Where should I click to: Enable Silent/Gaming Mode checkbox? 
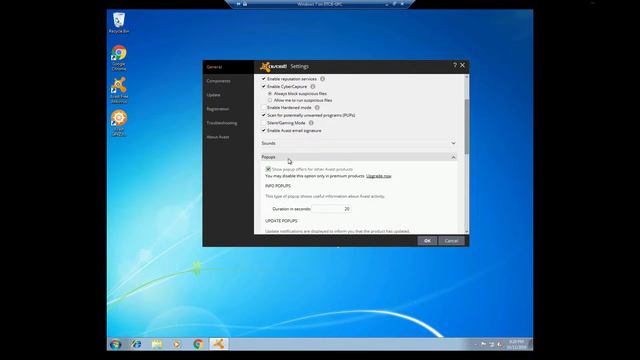[x=264, y=123]
